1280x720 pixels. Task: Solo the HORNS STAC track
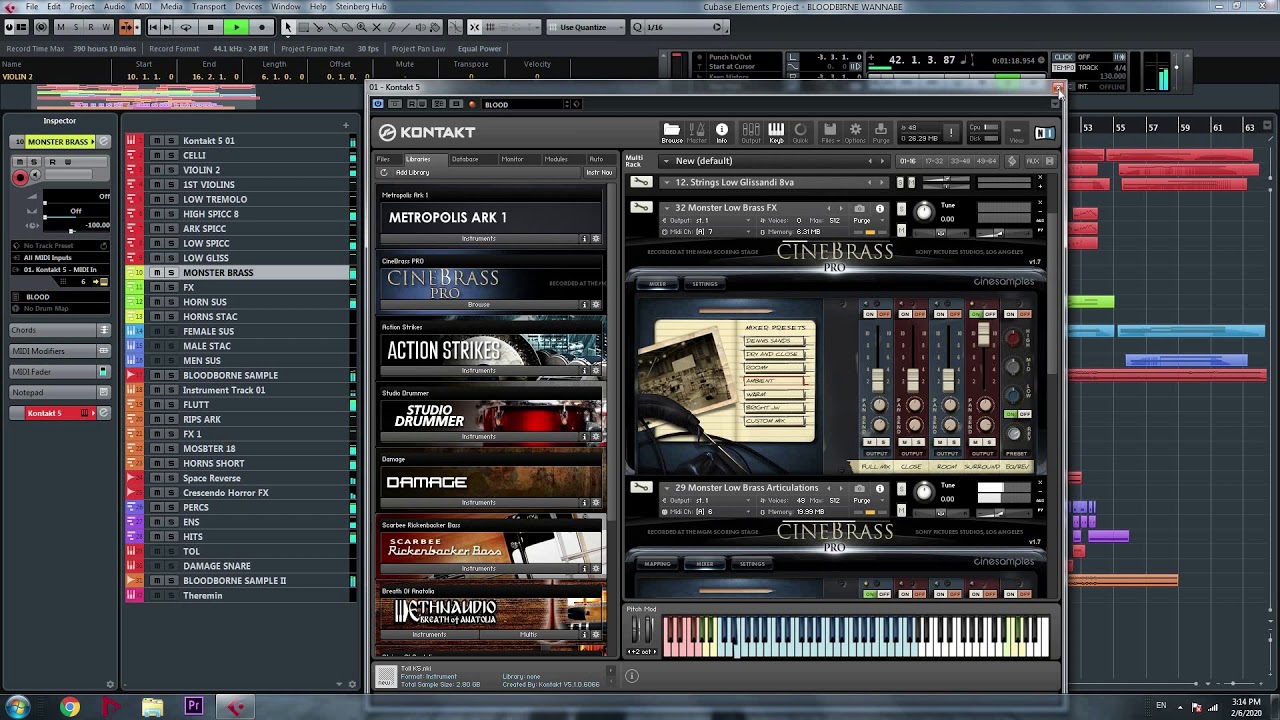pos(171,317)
